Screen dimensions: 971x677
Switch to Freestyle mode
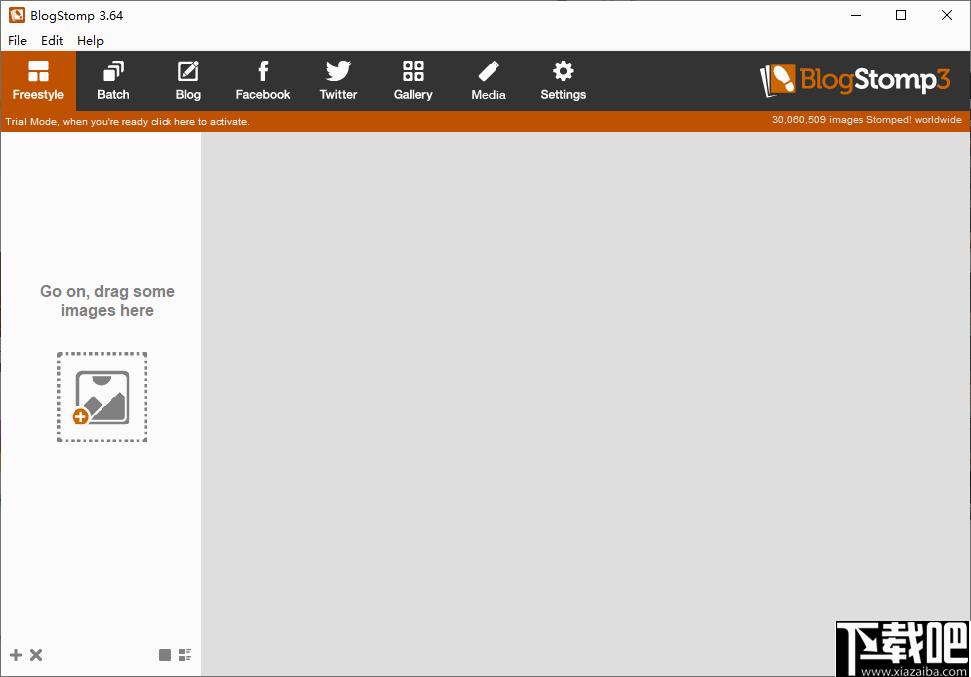(x=38, y=81)
